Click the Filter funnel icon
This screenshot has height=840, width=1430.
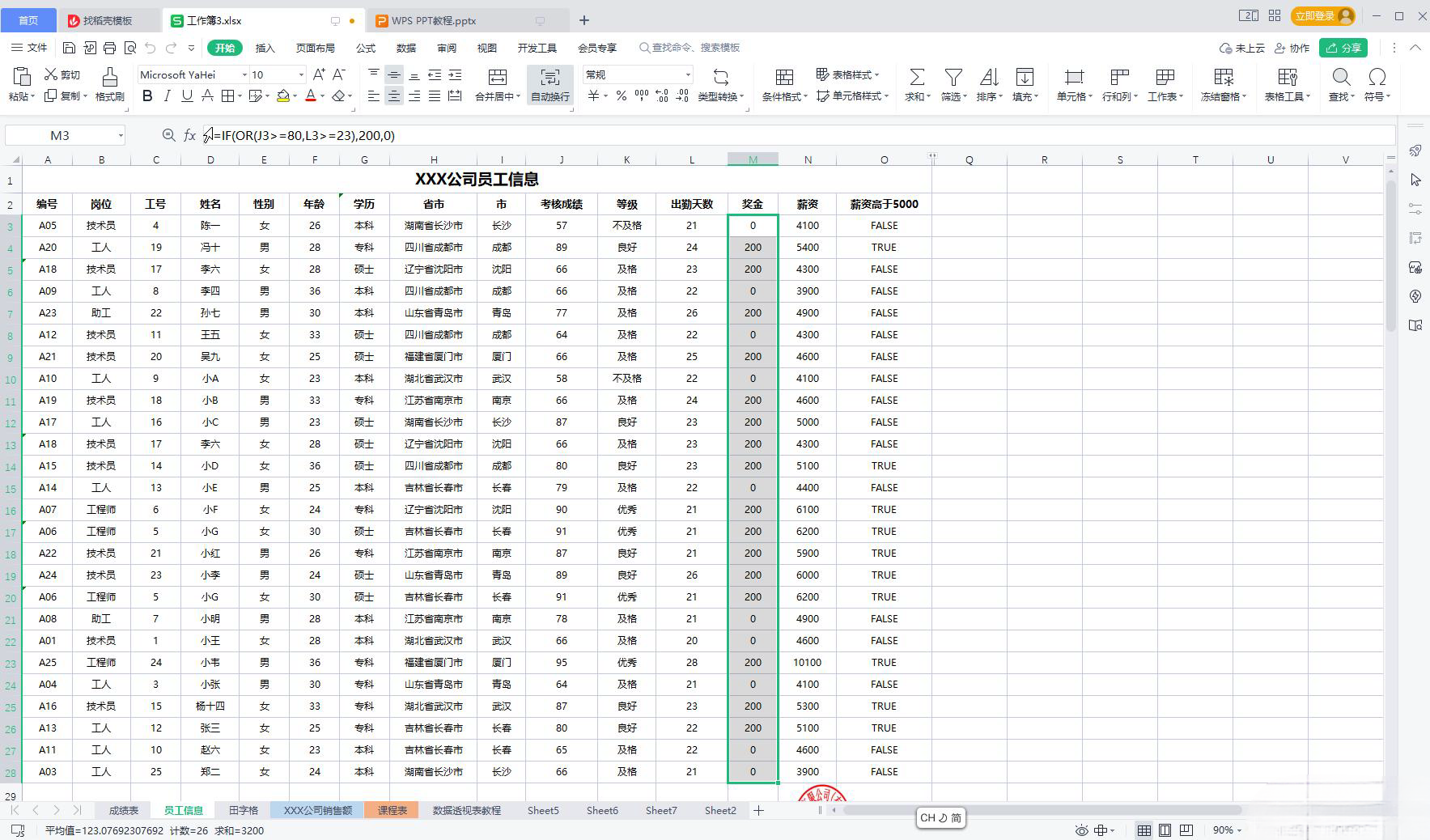pos(953,77)
